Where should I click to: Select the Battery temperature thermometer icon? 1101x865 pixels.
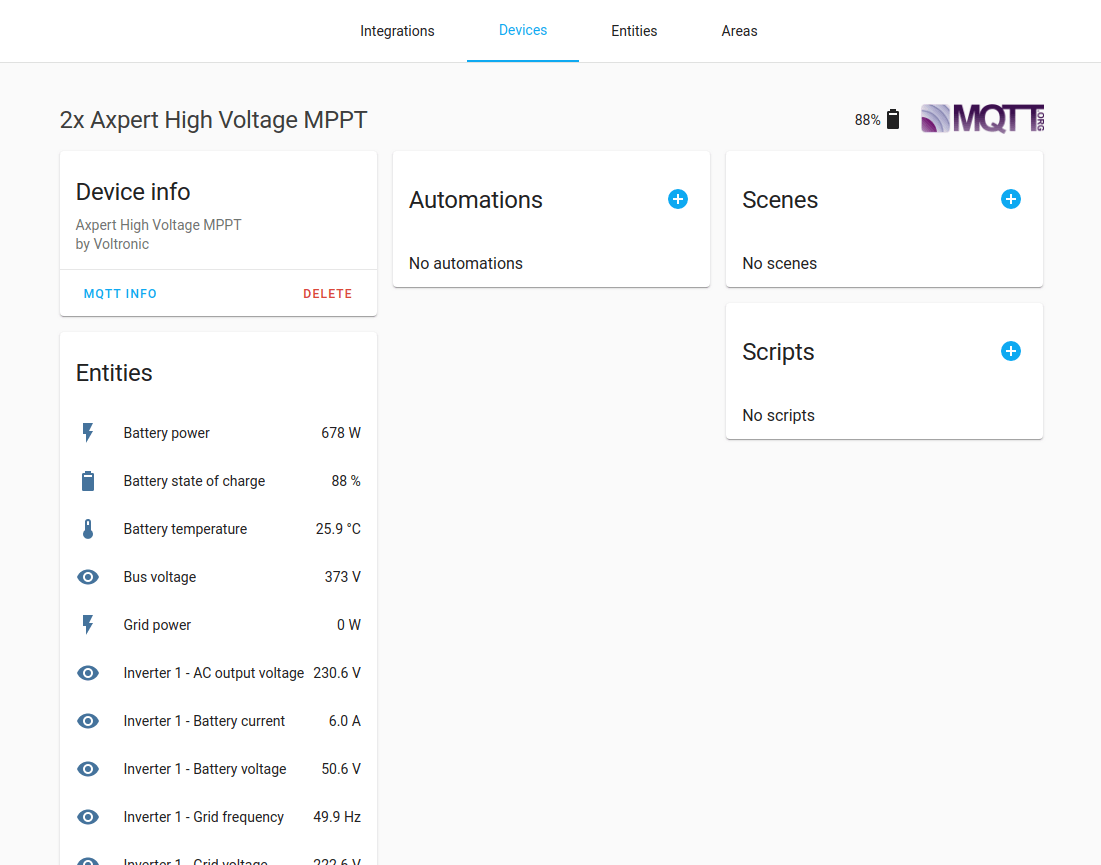[x=88, y=528]
